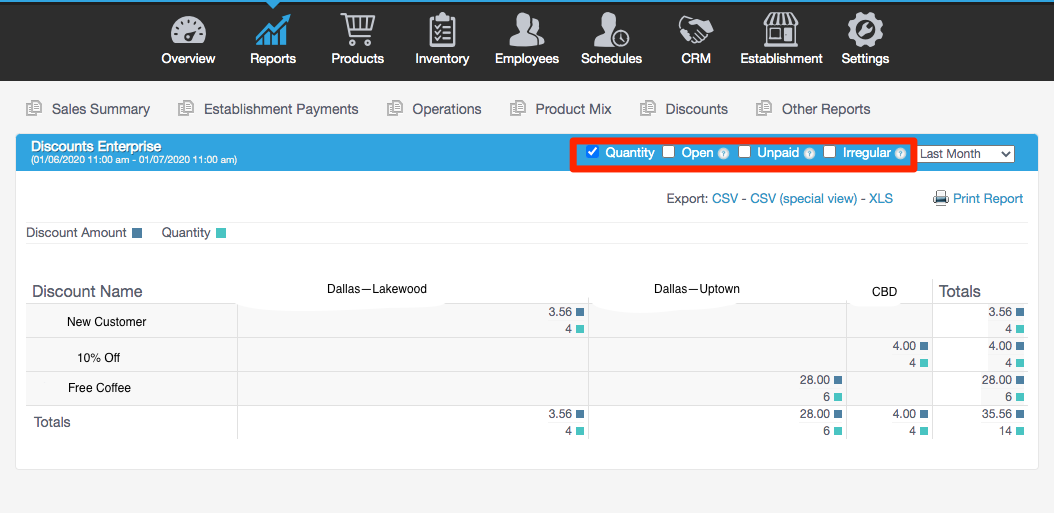Click the Reports chart icon
This screenshot has width=1054, height=513.
(272, 30)
